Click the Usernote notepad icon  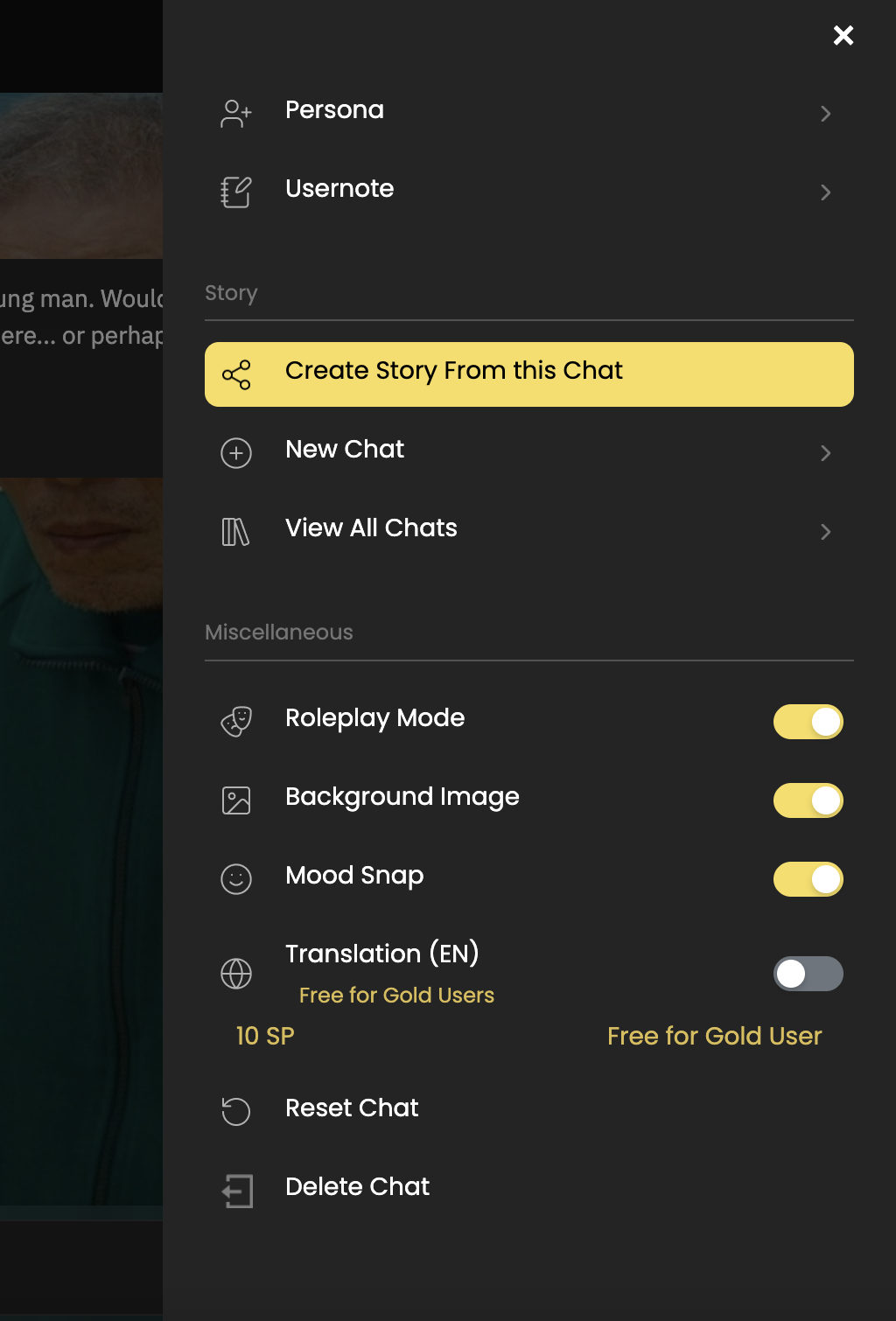pyautogui.click(x=236, y=192)
